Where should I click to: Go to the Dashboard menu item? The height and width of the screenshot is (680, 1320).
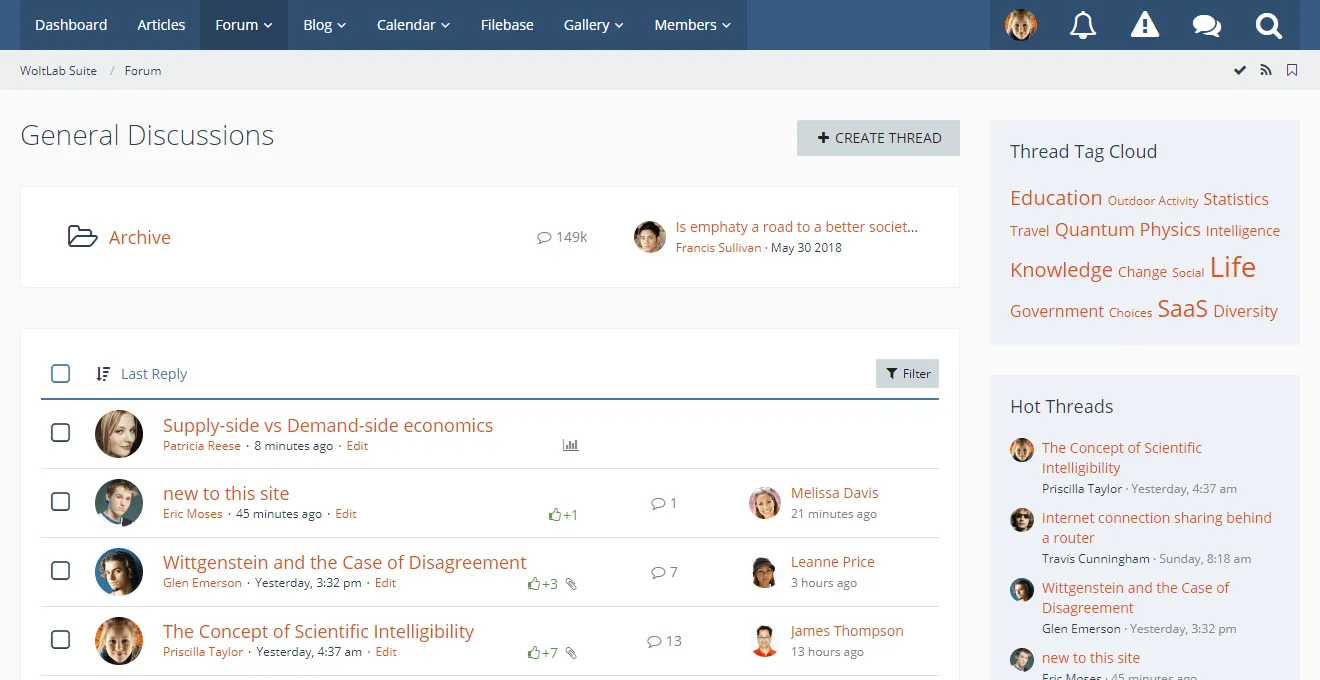pyautogui.click(x=71, y=25)
